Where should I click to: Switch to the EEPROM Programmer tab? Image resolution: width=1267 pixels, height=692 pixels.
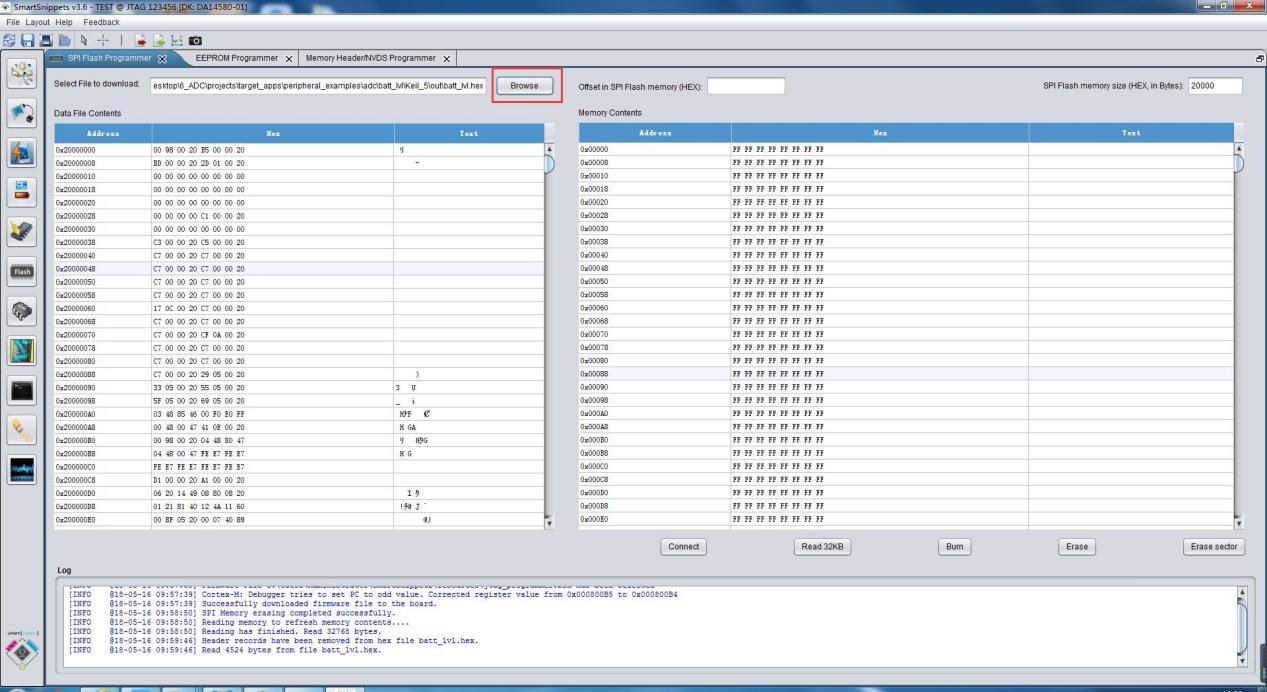[x=237, y=59]
